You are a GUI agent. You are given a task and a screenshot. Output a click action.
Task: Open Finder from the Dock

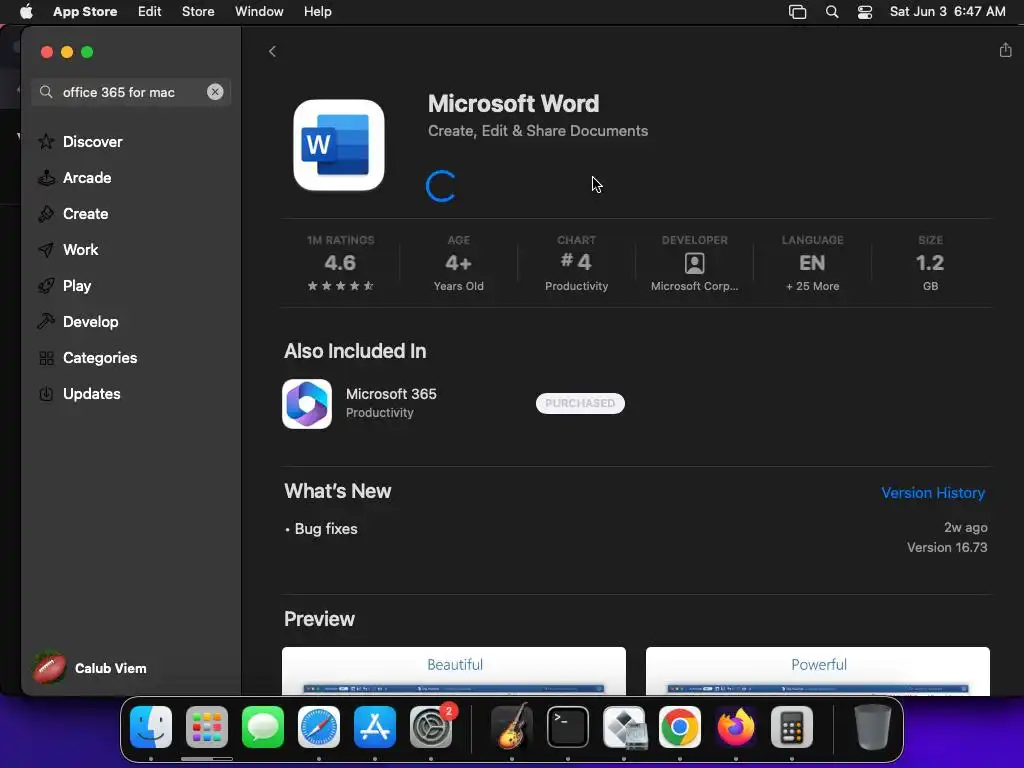151,727
